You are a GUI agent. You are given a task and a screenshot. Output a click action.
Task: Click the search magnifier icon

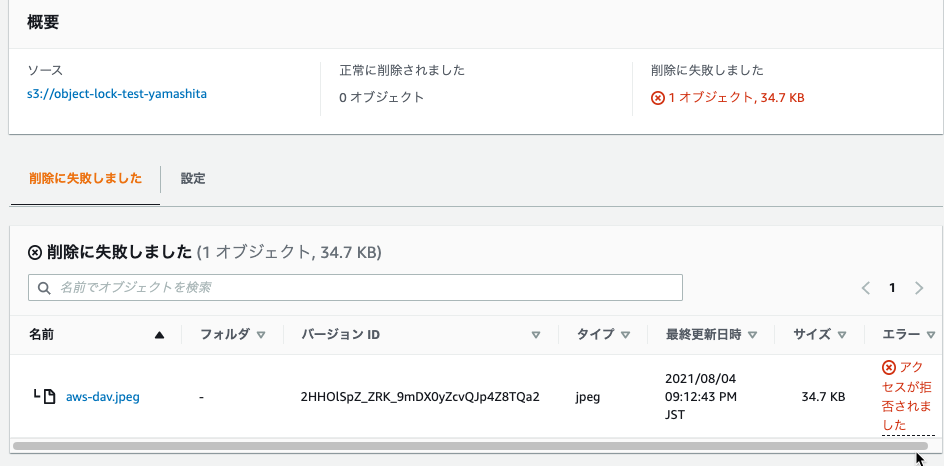pyautogui.click(x=44, y=288)
